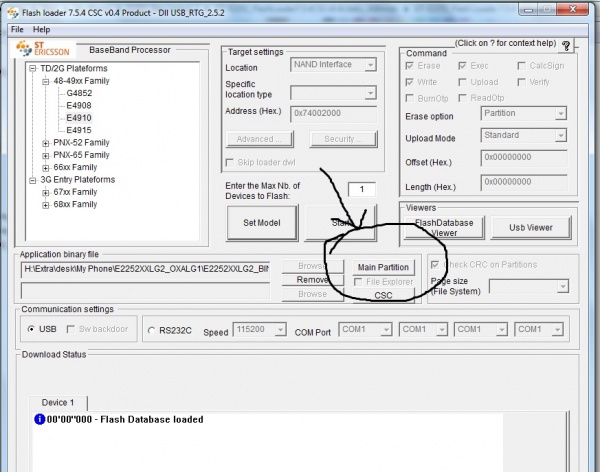Toggle Skip loader dwl checkbox
The height and width of the screenshot is (472, 600).
point(230,163)
